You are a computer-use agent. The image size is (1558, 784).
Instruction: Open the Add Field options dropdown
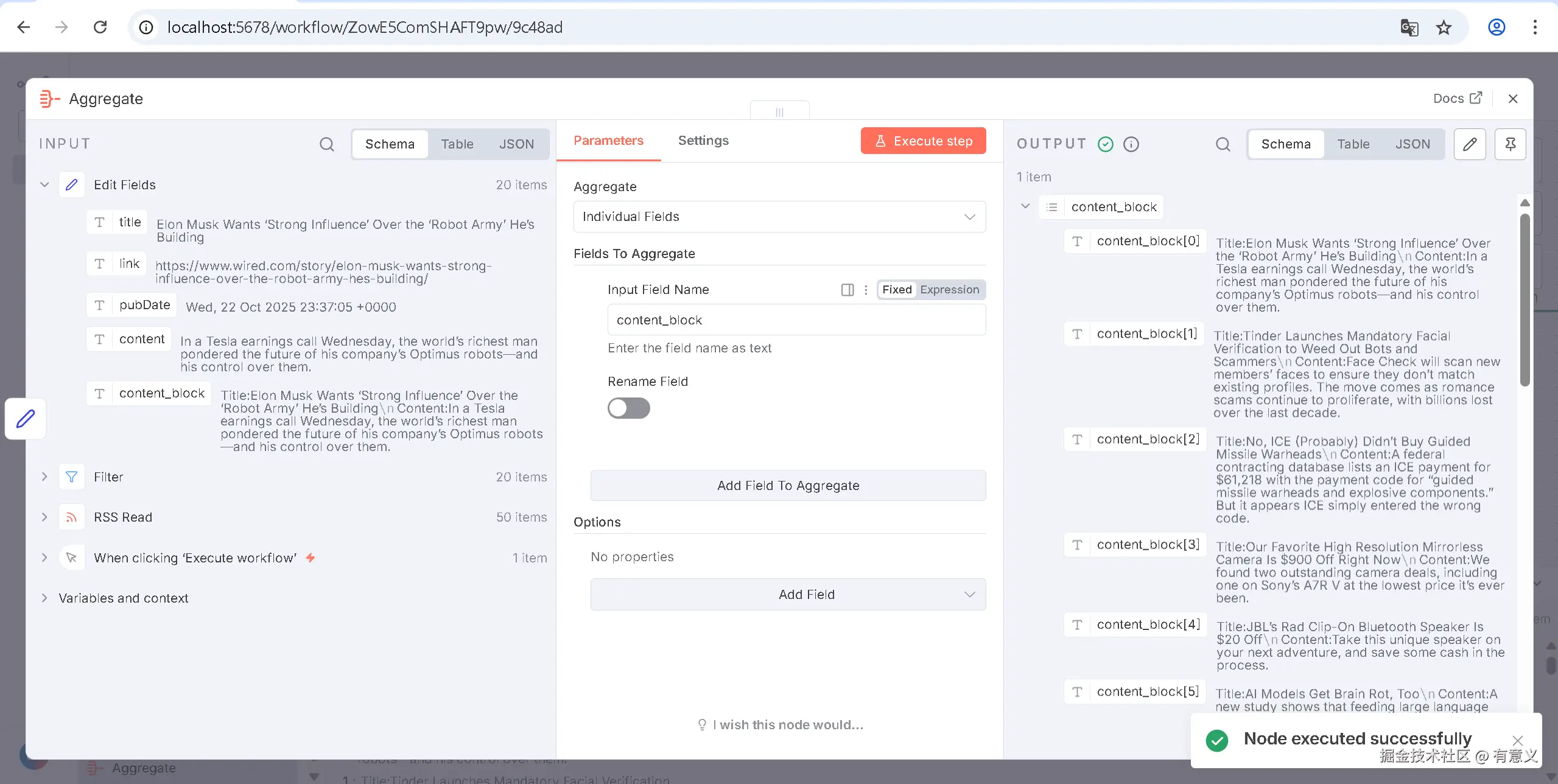(x=788, y=594)
